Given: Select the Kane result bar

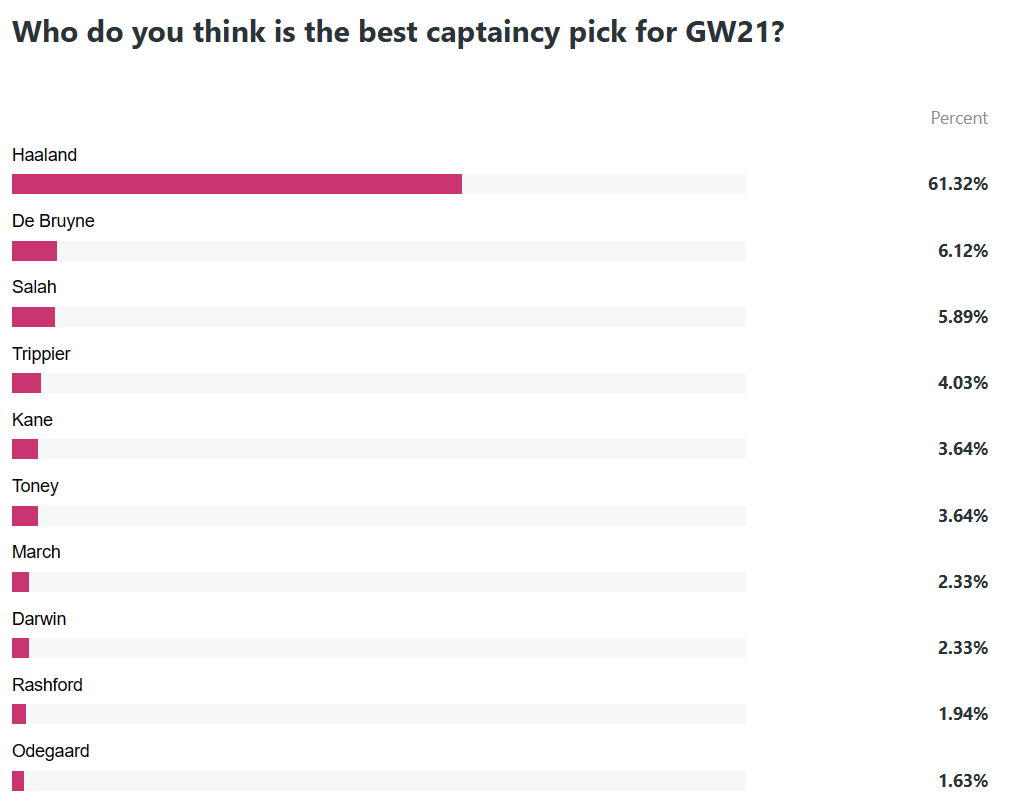Looking at the screenshot, I should coord(379,449).
